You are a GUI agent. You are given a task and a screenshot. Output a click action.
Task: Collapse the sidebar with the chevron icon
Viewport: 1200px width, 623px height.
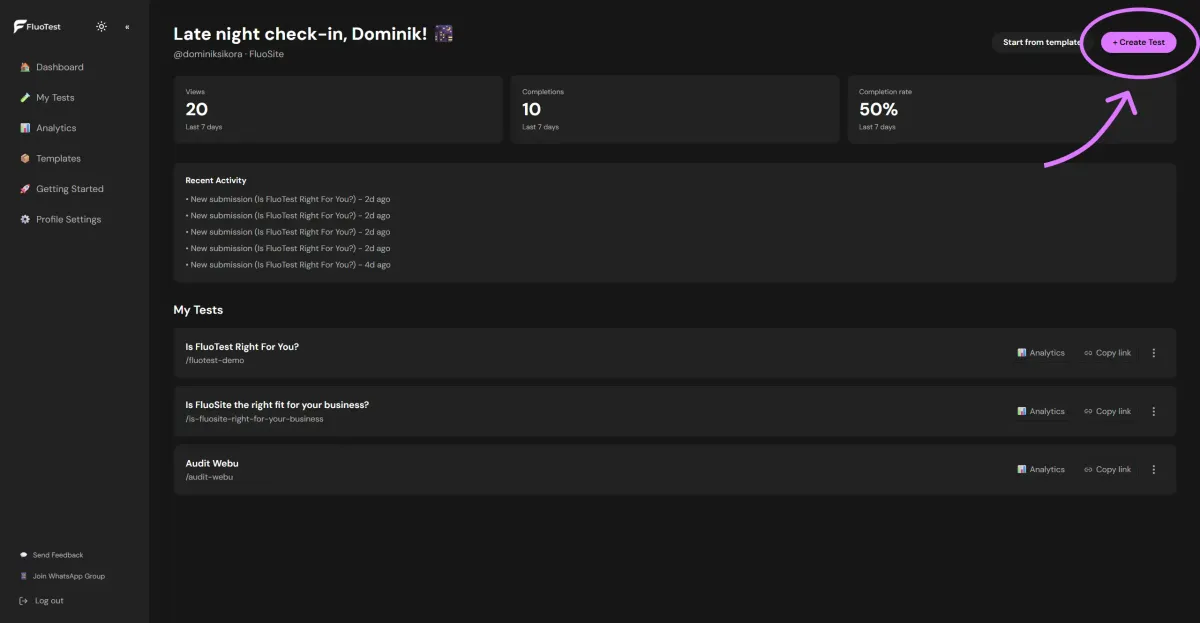pos(127,27)
